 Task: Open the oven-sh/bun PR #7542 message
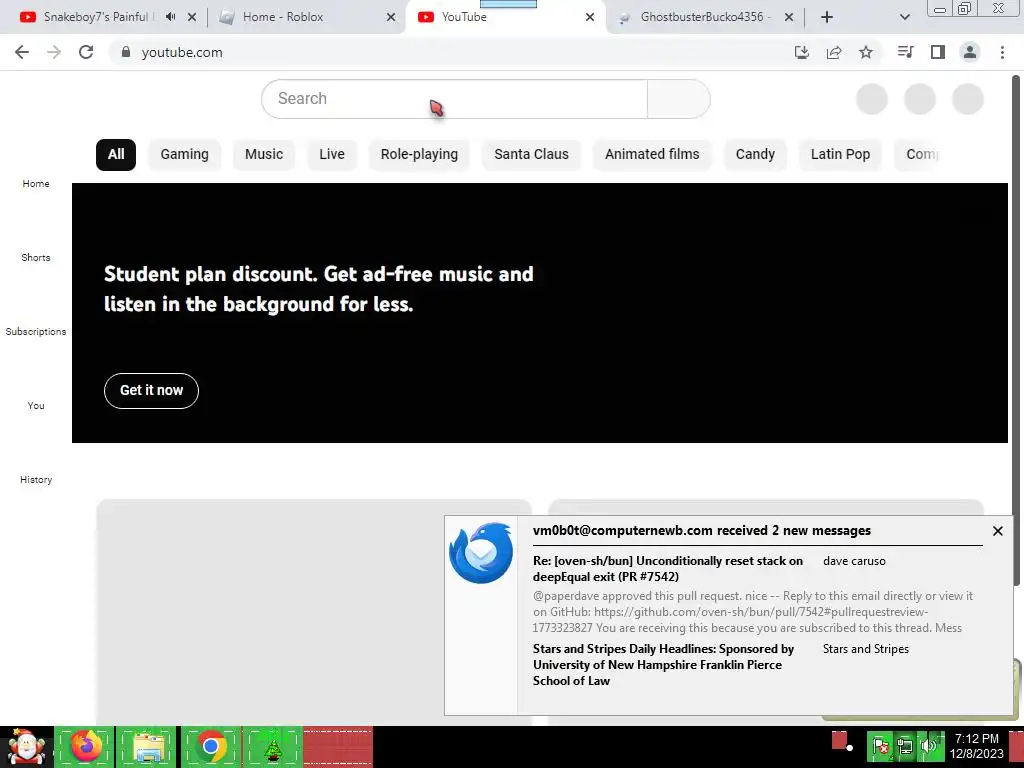coord(668,568)
